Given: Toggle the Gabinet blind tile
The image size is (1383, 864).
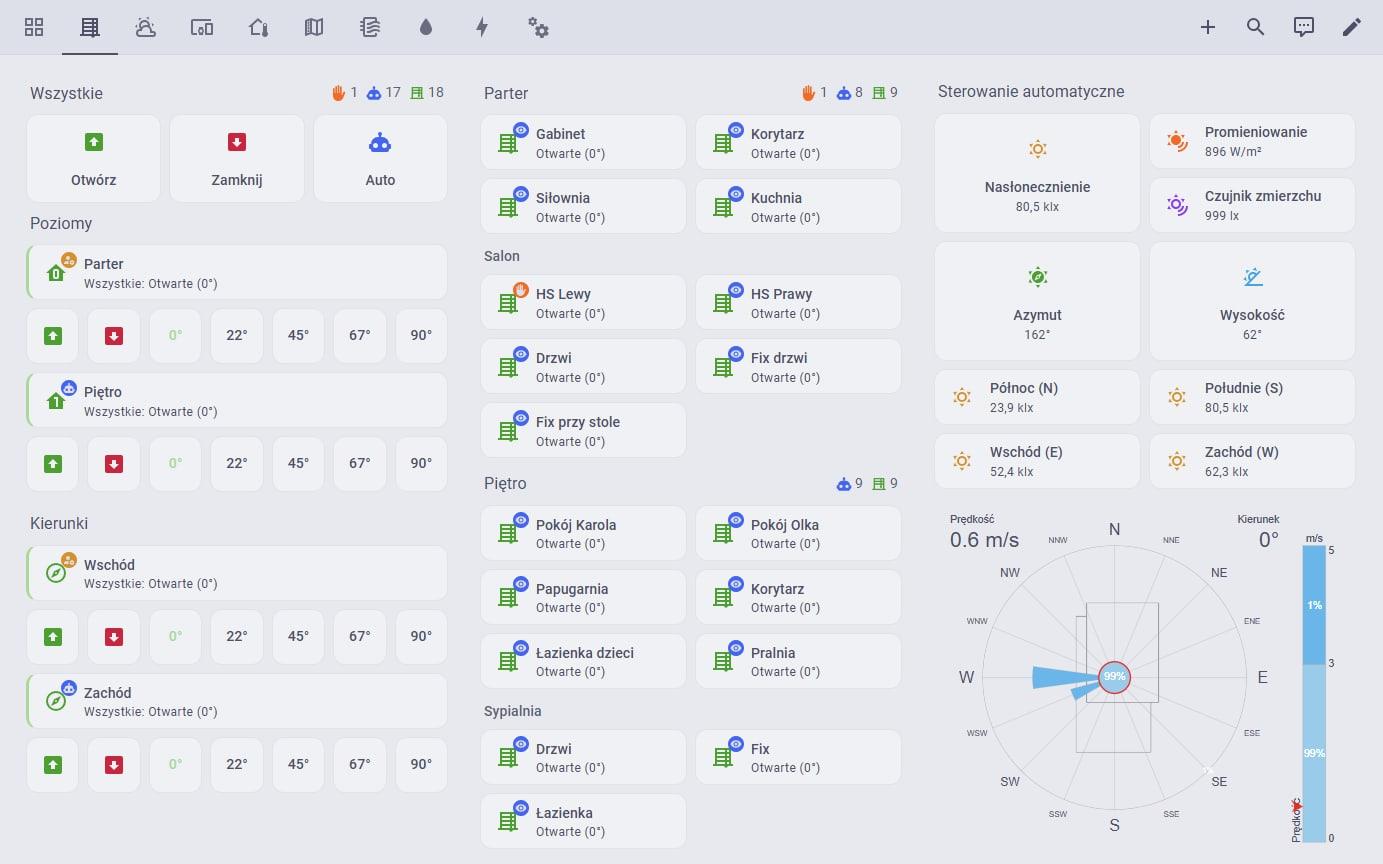Looking at the screenshot, I should point(584,143).
